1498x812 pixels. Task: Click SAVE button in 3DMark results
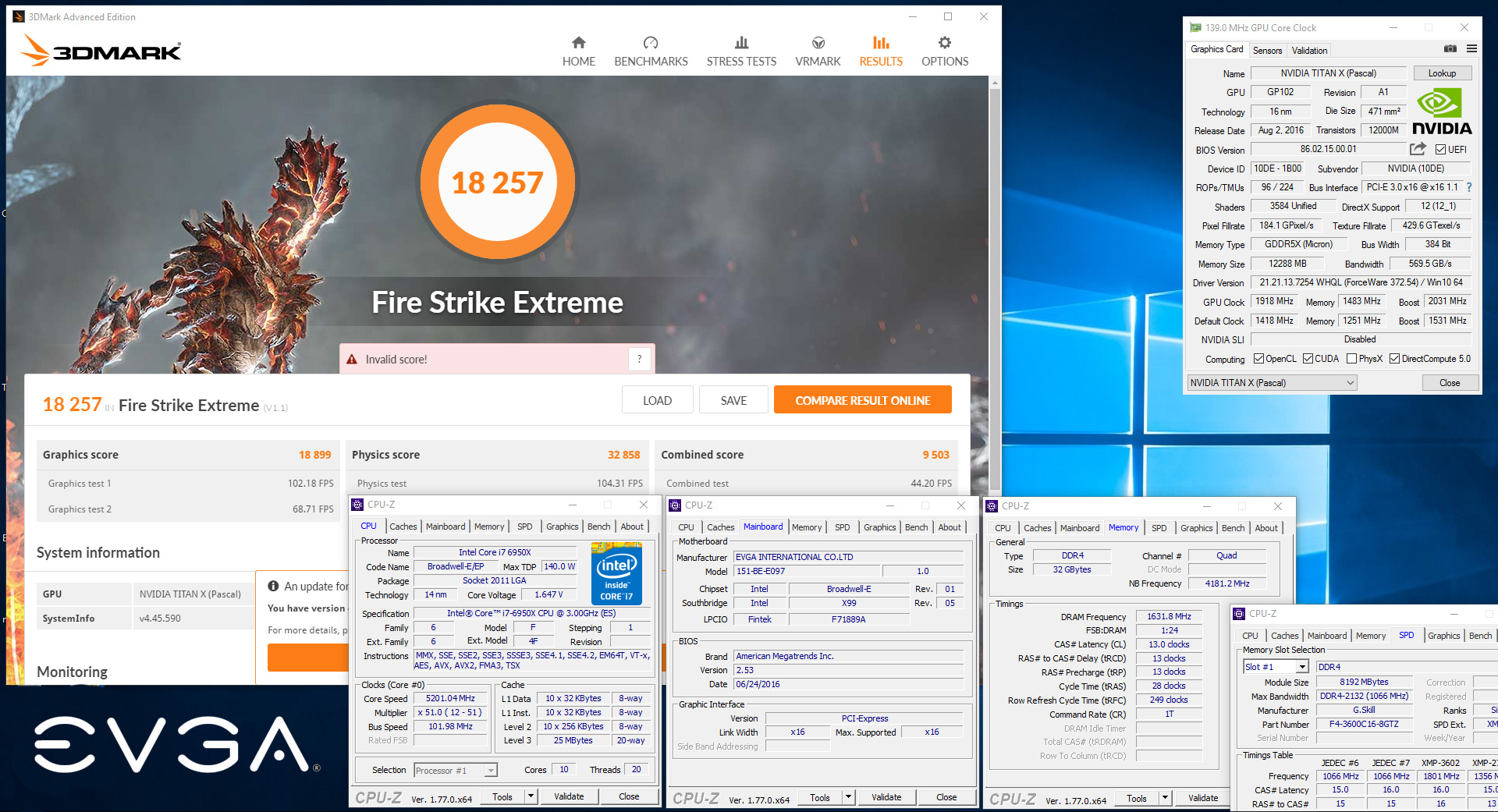[x=733, y=400]
